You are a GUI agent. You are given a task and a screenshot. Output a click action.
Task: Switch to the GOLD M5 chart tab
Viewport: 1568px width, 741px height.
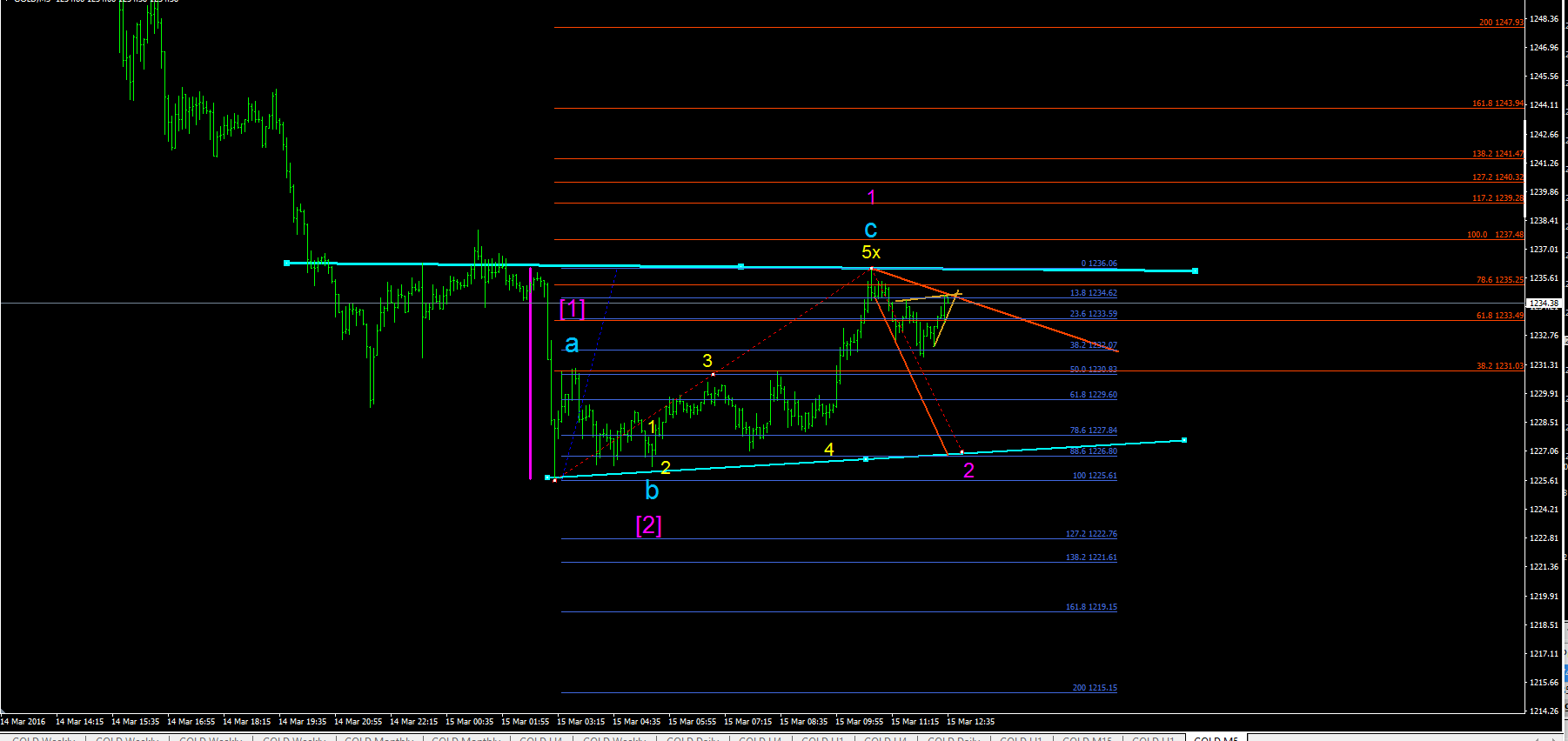(1216, 738)
